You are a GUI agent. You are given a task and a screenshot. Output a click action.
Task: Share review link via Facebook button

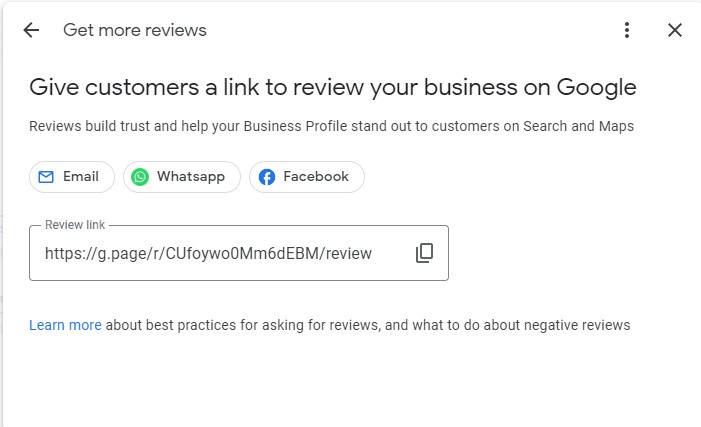pos(307,177)
